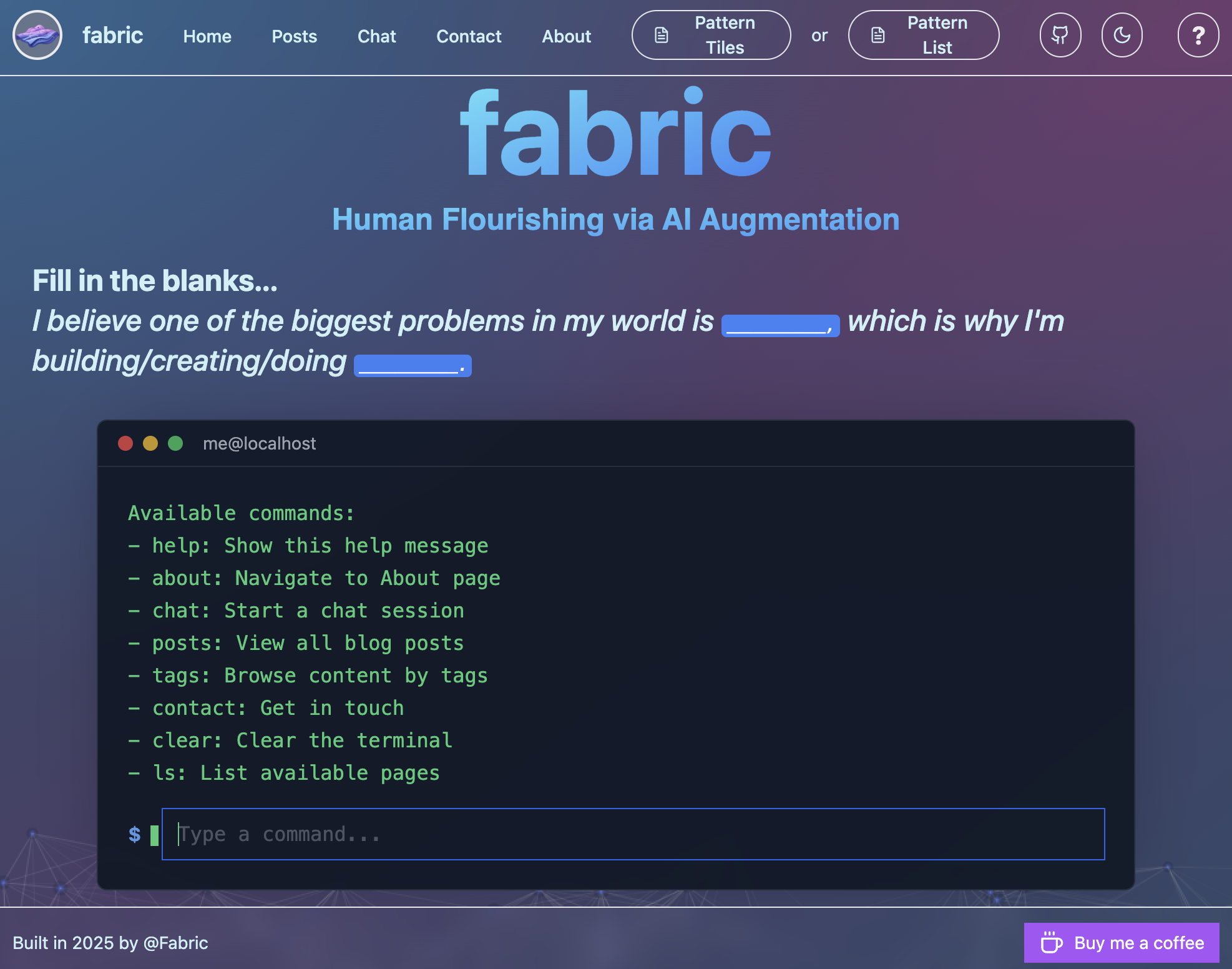
Task: Click the Buy me a coffee button
Action: (1122, 943)
